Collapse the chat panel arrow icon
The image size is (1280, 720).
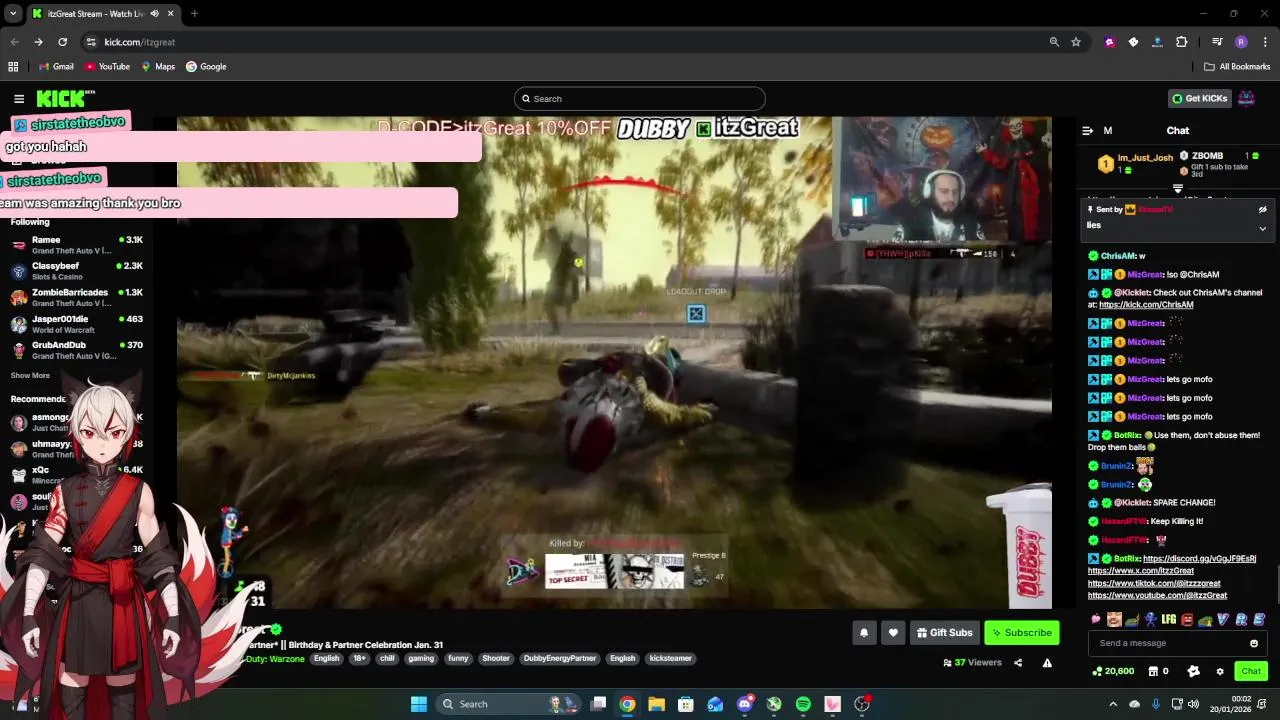[1087, 130]
